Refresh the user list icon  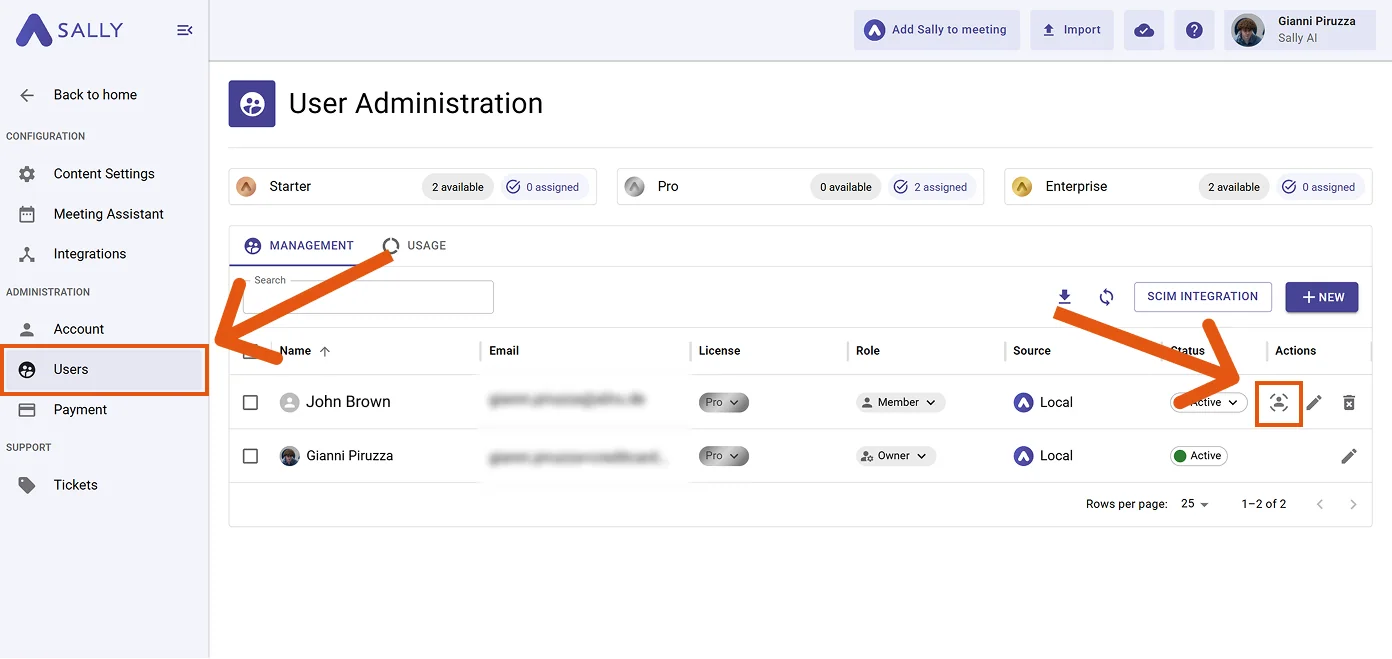pyautogui.click(x=1106, y=297)
